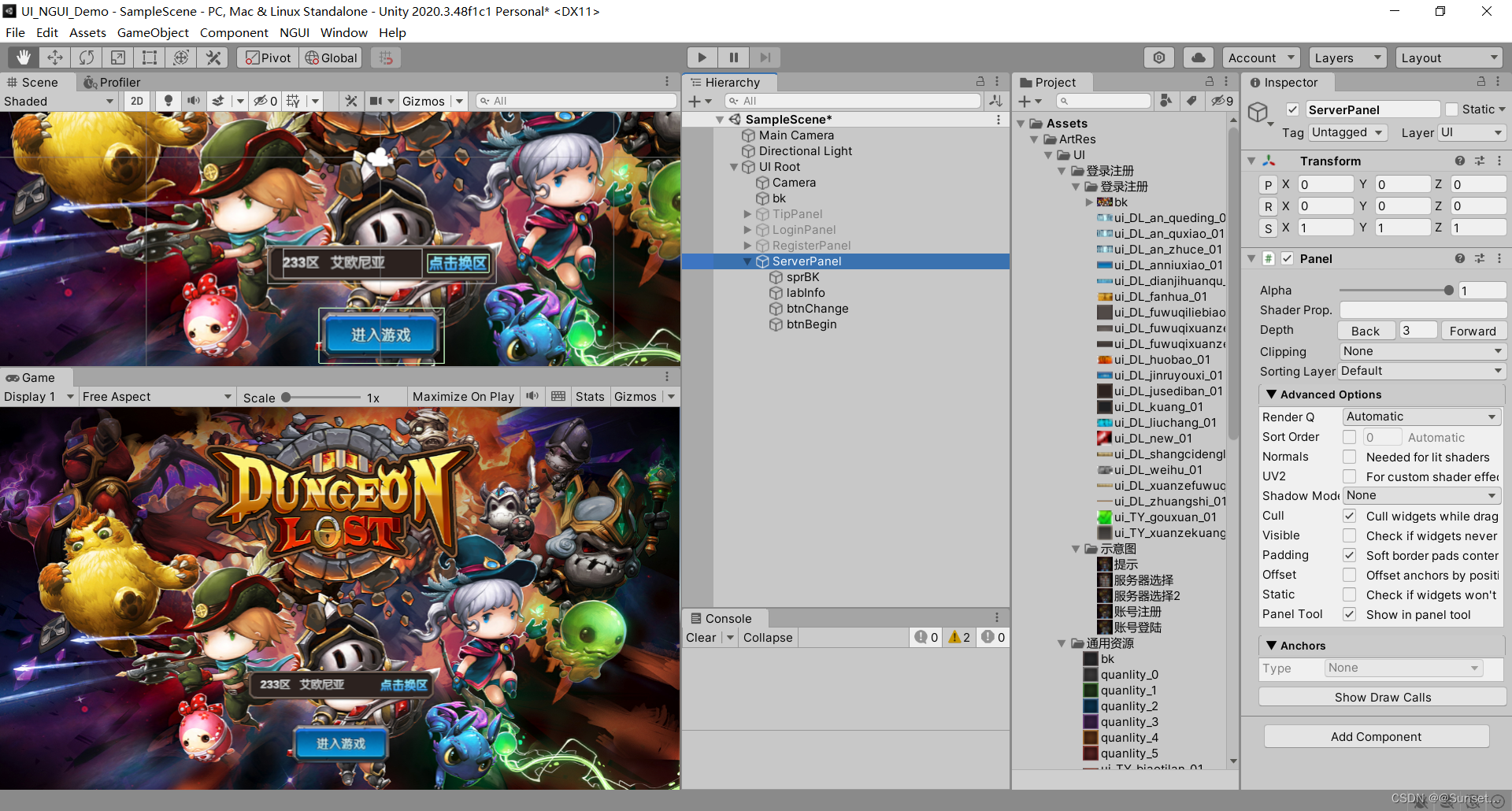The width and height of the screenshot is (1512, 811).
Task: Toggle Stats in Game view
Action: point(590,396)
